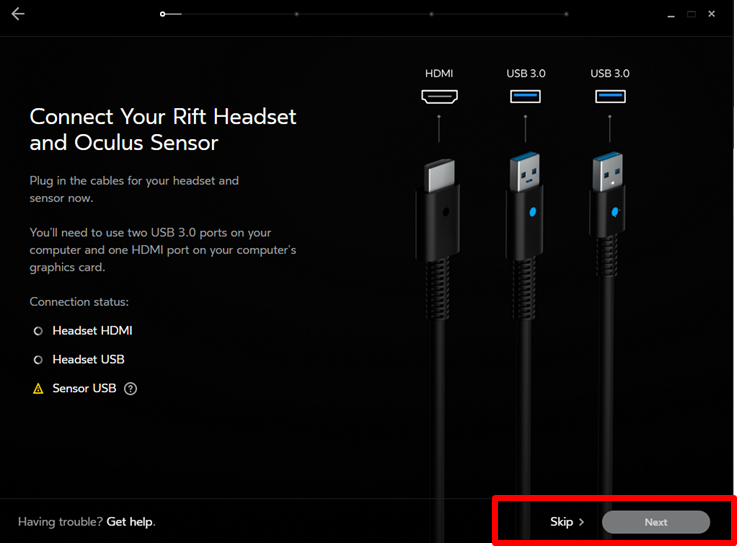Click the first setup progress step marker
This screenshot has height=546, width=737.
[162, 14]
